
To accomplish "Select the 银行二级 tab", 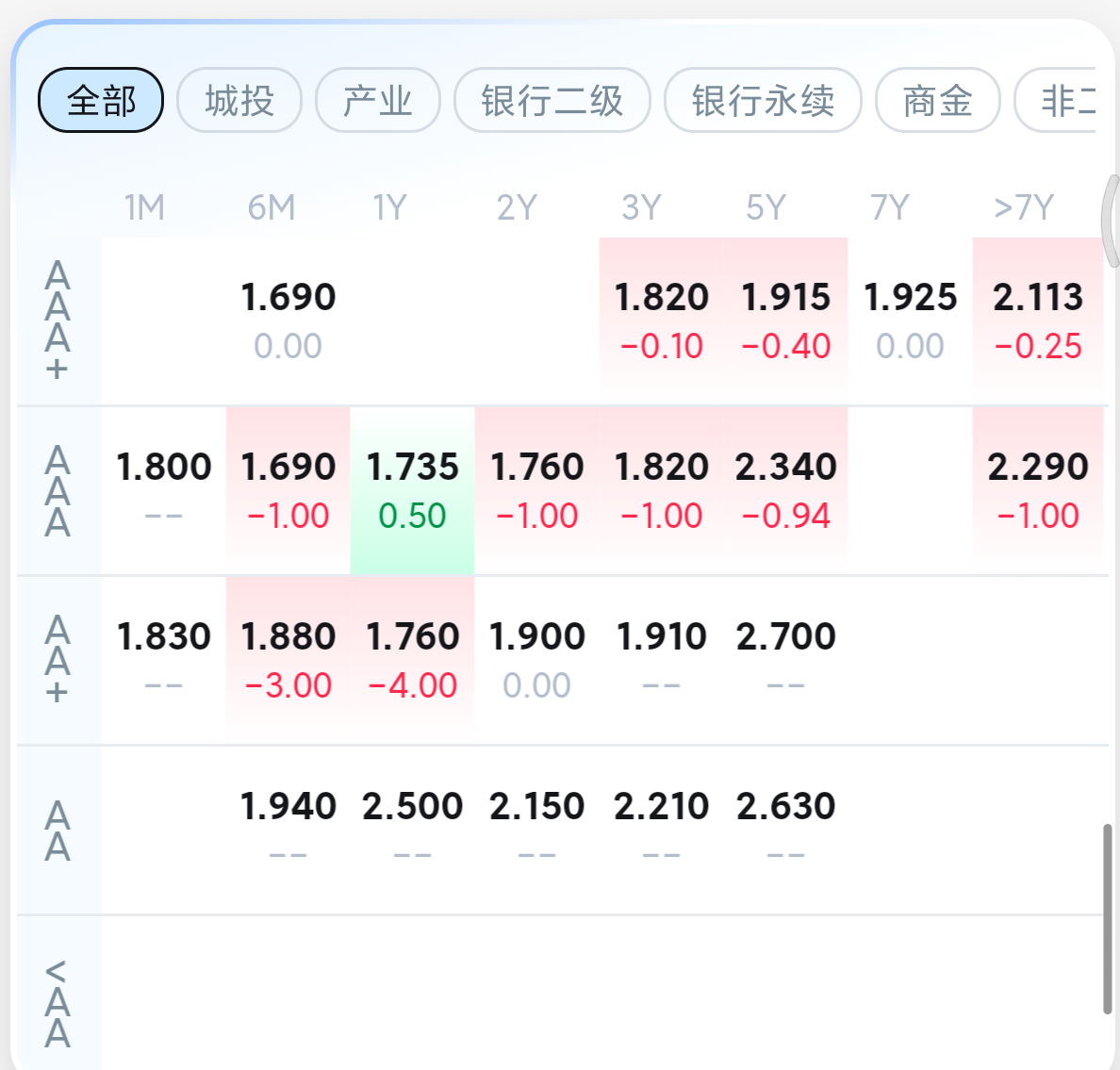I will point(552,100).
